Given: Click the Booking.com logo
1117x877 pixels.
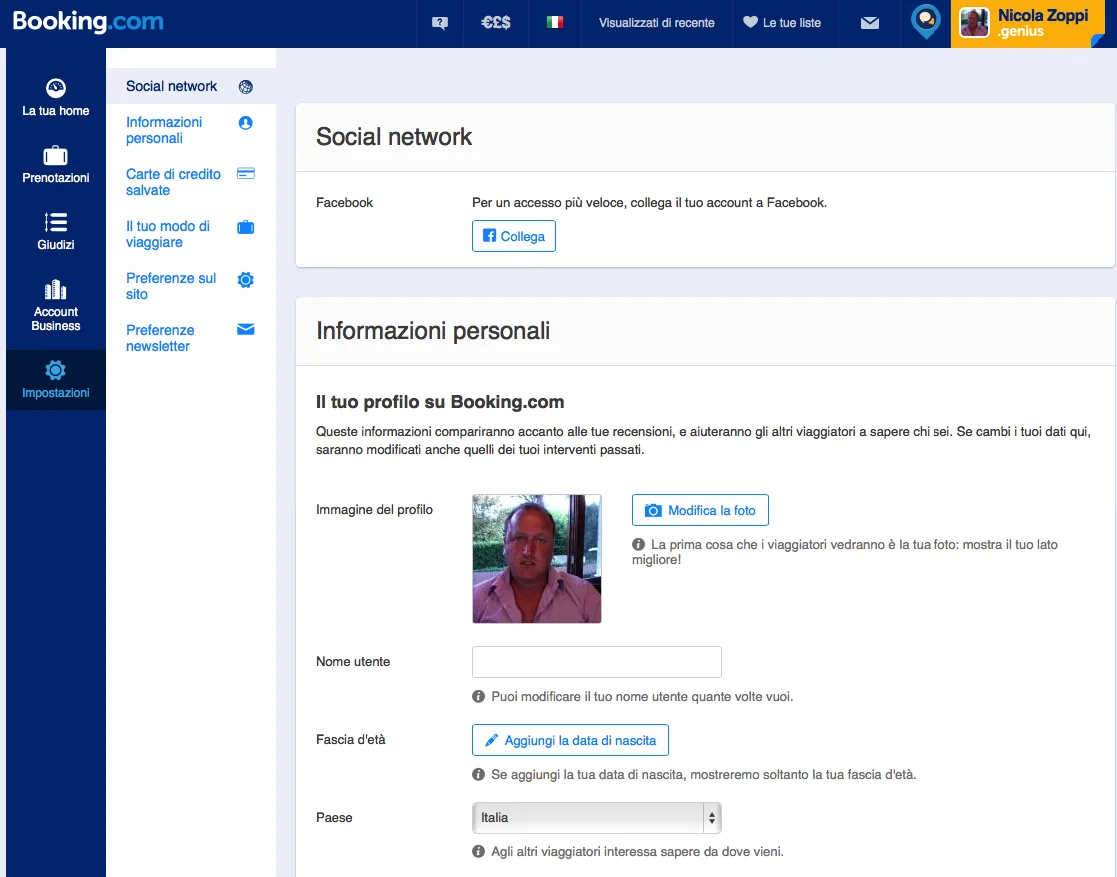Looking at the screenshot, I should click(88, 21).
